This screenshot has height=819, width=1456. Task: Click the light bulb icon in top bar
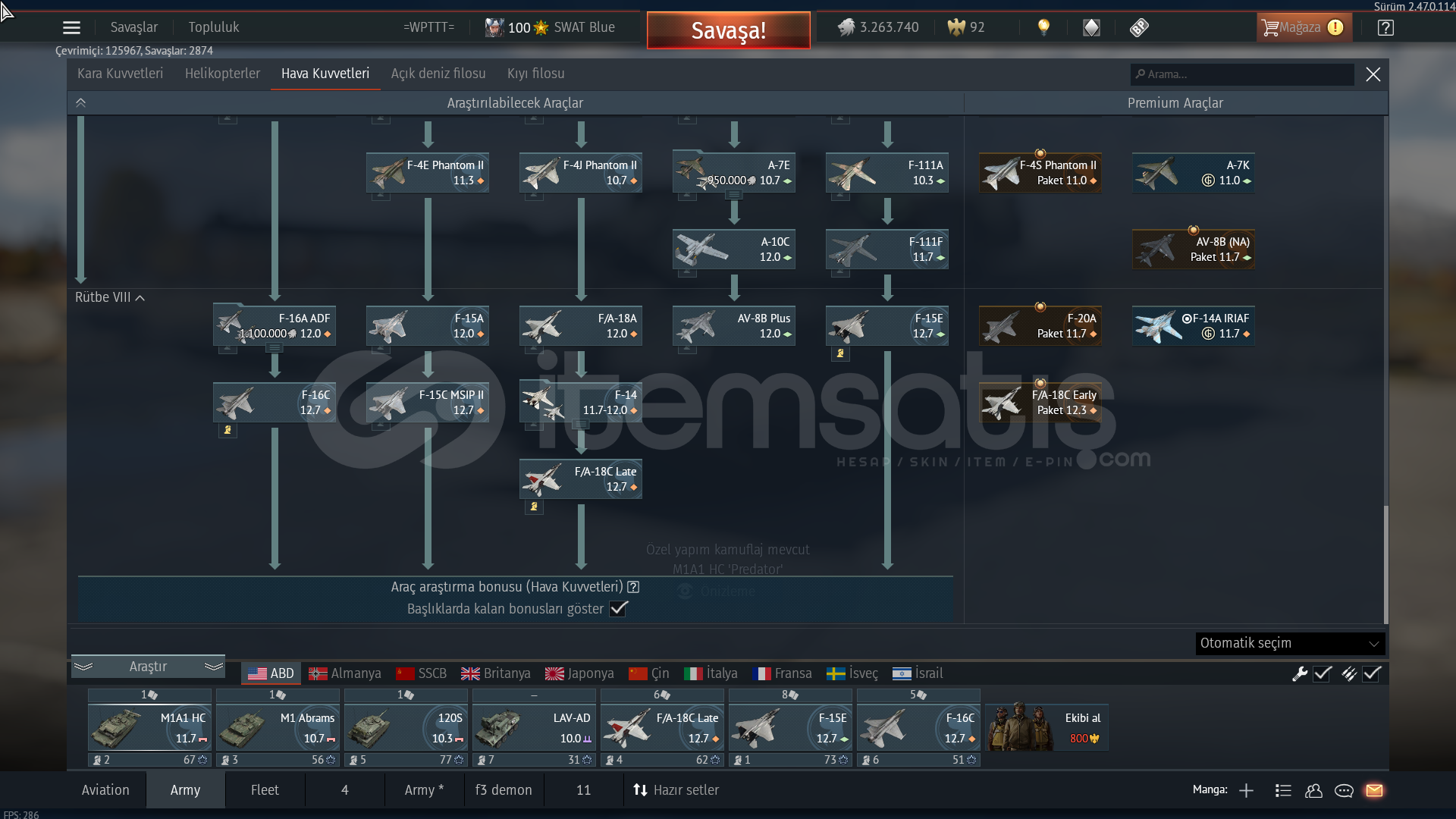[x=1043, y=27]
